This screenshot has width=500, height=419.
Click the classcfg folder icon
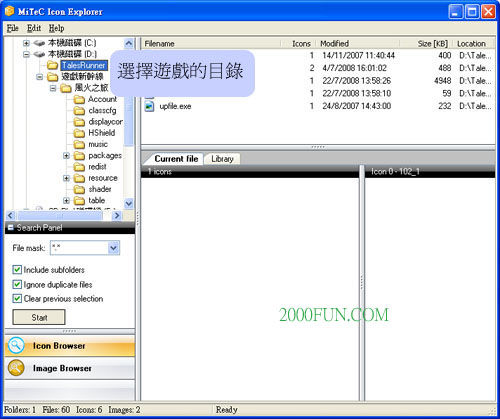tap(79, 110)
